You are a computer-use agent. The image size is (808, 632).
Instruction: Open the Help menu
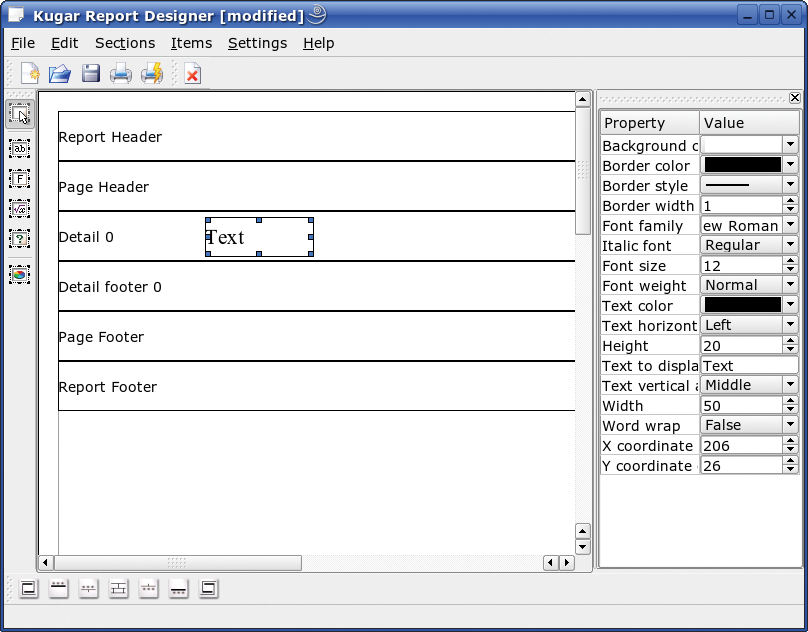318,43
